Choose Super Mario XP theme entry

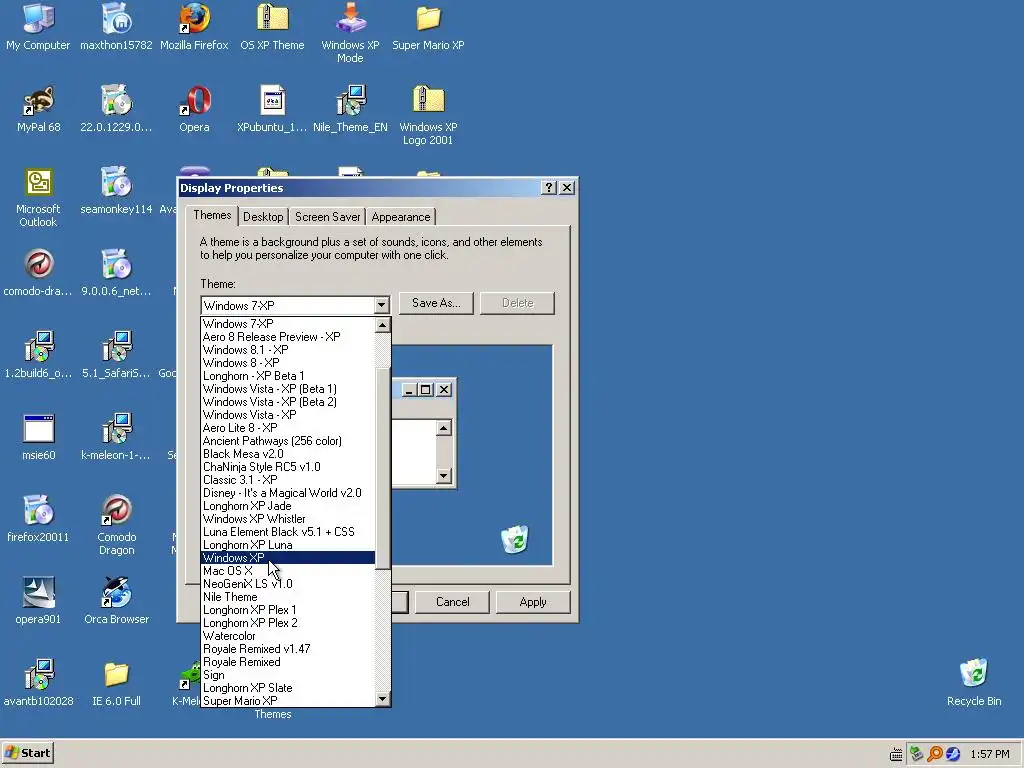[x=288, y=701]
